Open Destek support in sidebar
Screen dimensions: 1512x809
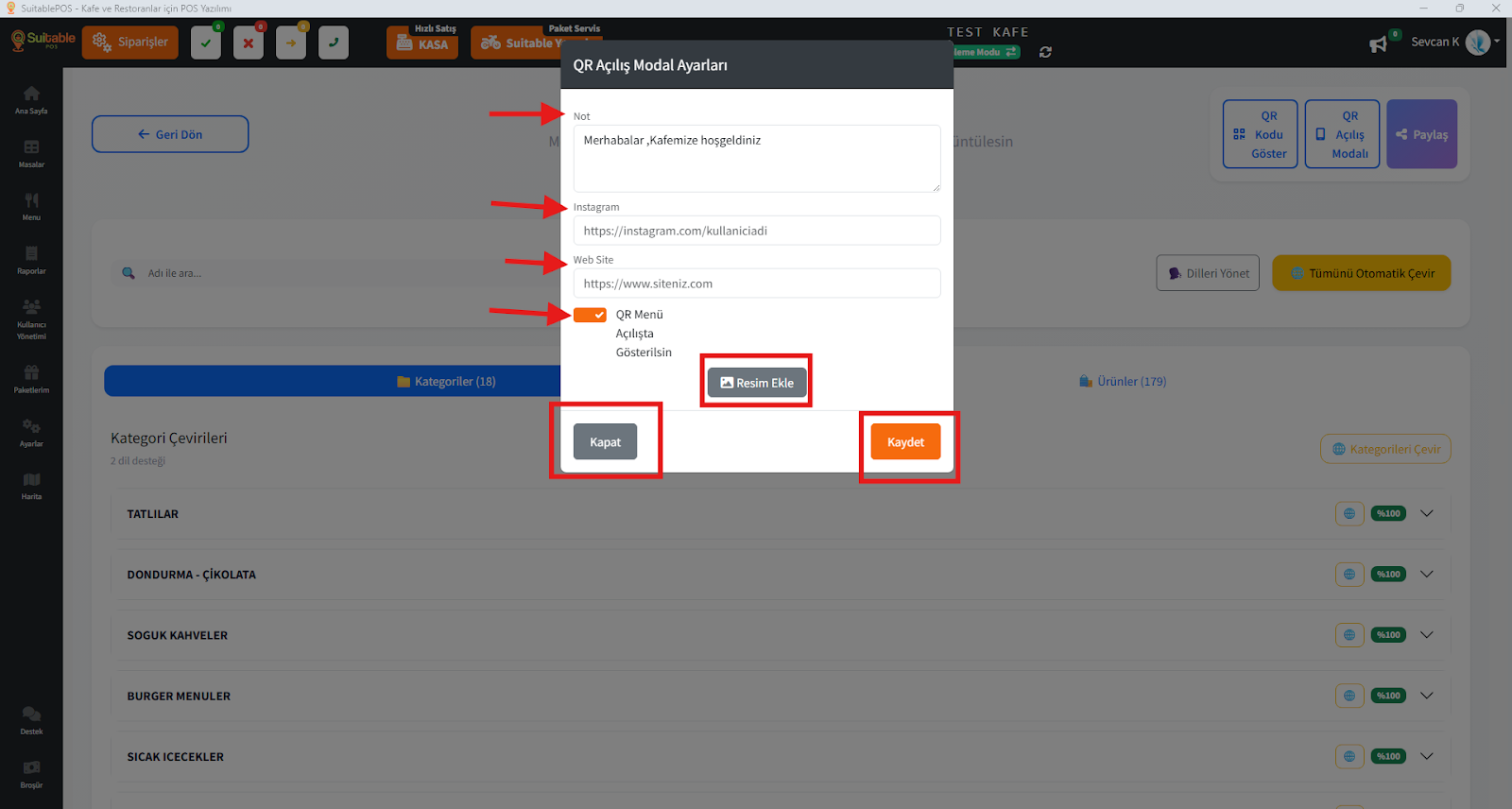[x=31, y=720]
